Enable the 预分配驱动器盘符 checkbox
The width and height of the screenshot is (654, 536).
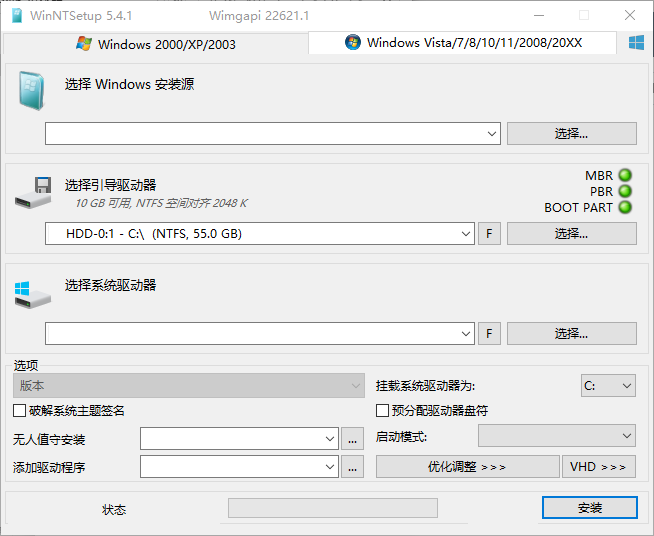tap(382, 410)
